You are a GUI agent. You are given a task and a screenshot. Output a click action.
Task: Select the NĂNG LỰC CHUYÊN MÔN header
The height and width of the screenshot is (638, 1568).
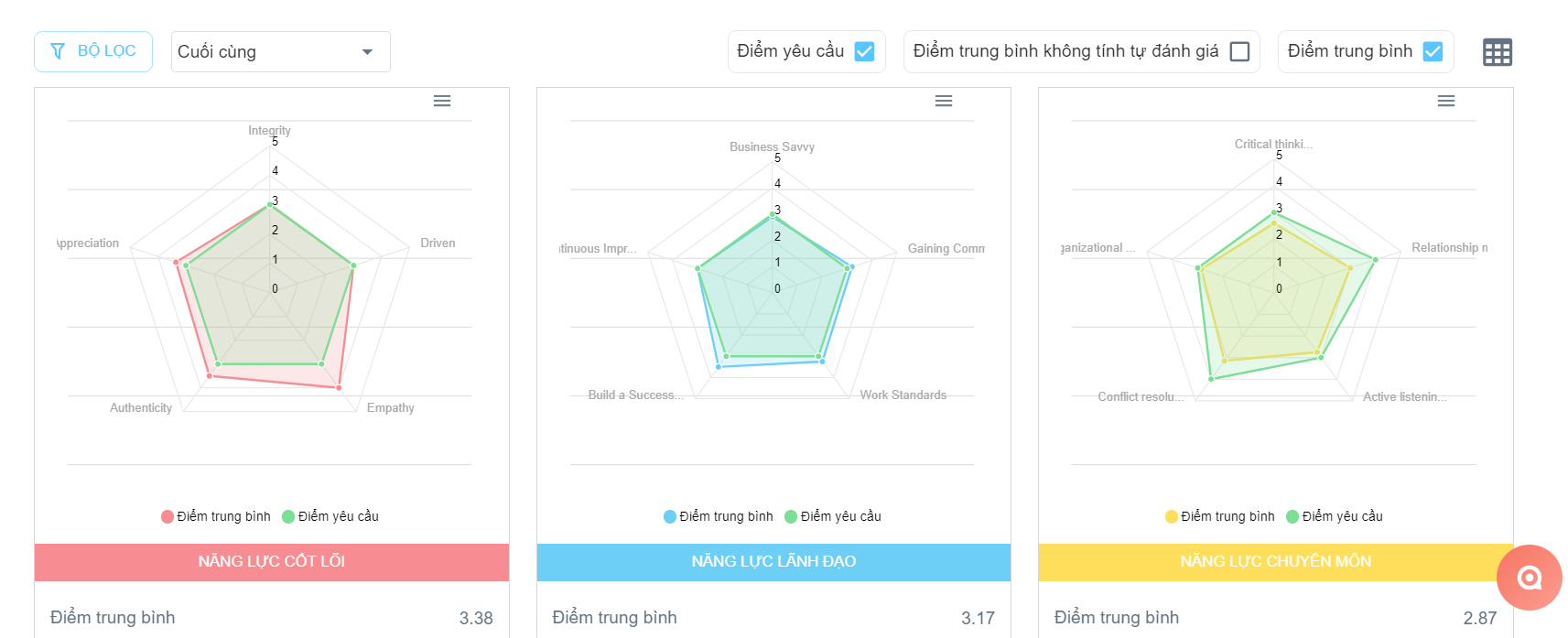point(1275,562)
